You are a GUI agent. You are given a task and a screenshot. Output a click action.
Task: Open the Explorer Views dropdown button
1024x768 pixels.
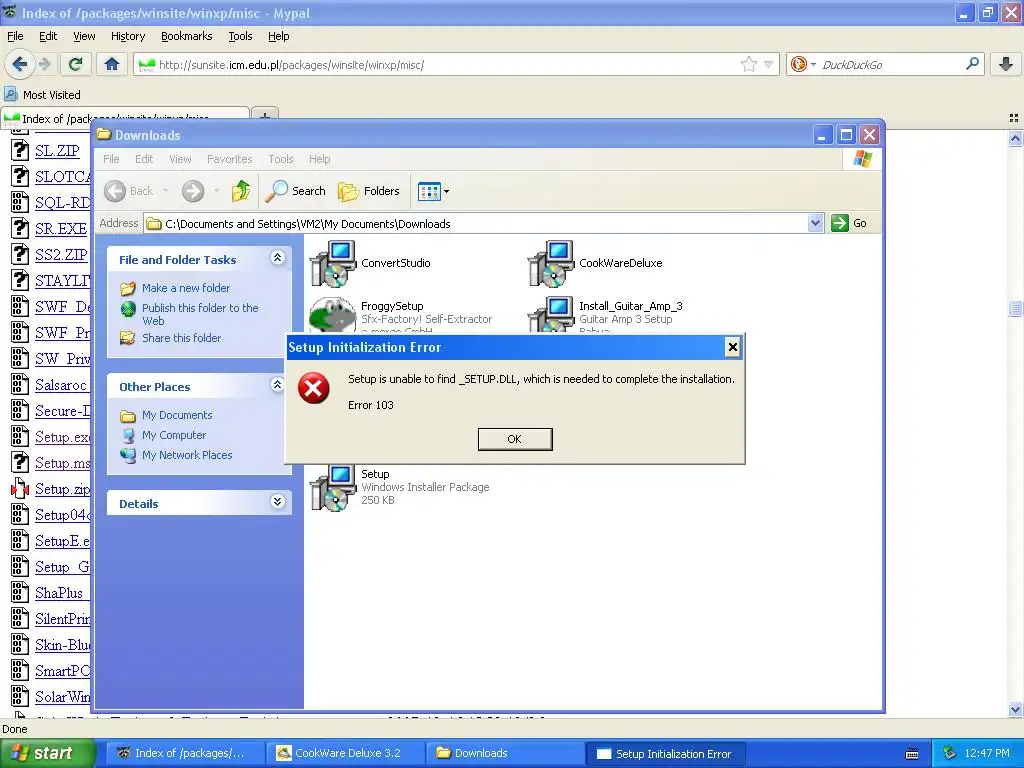tap(433, 191)
